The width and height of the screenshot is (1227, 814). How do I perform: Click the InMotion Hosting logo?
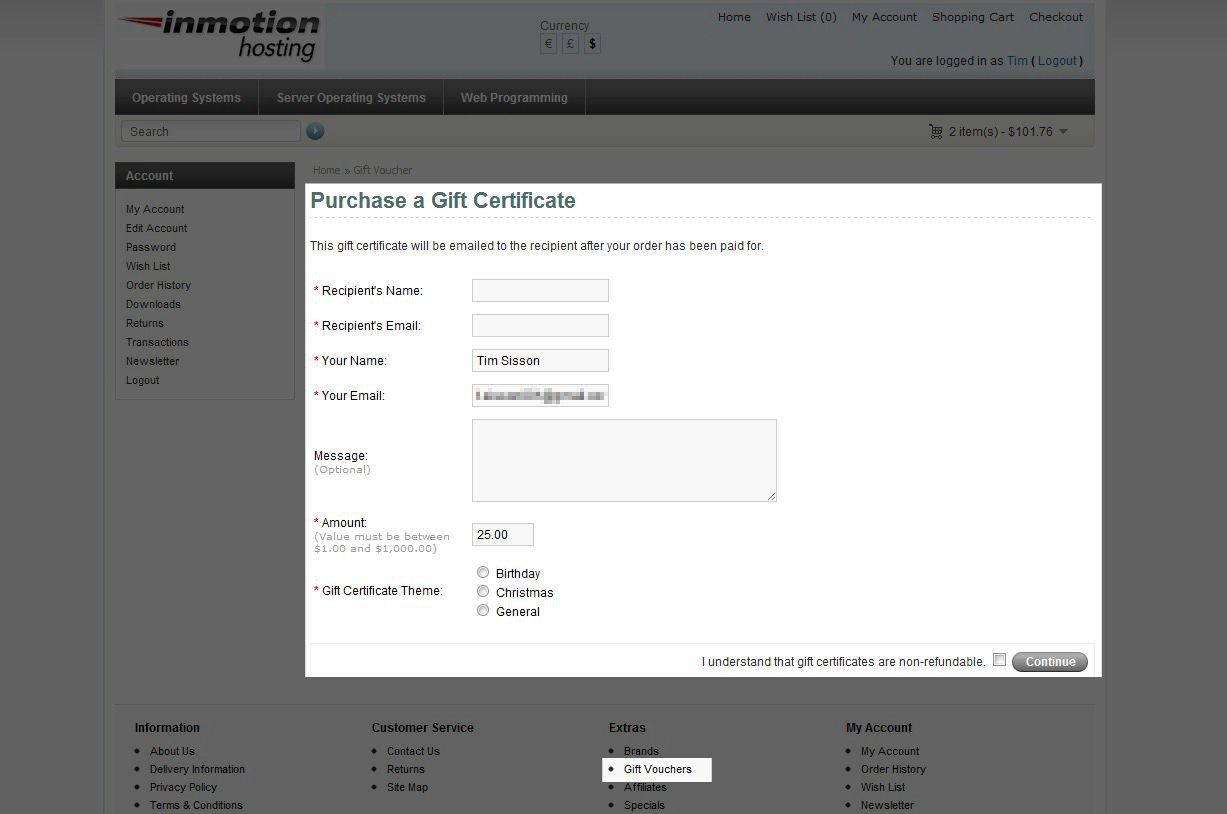220,36
